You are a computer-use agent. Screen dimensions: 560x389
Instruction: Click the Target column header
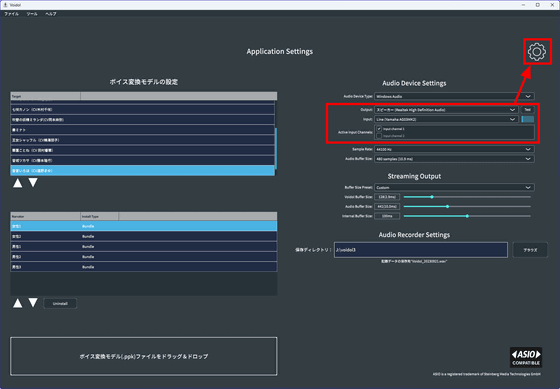45,96
